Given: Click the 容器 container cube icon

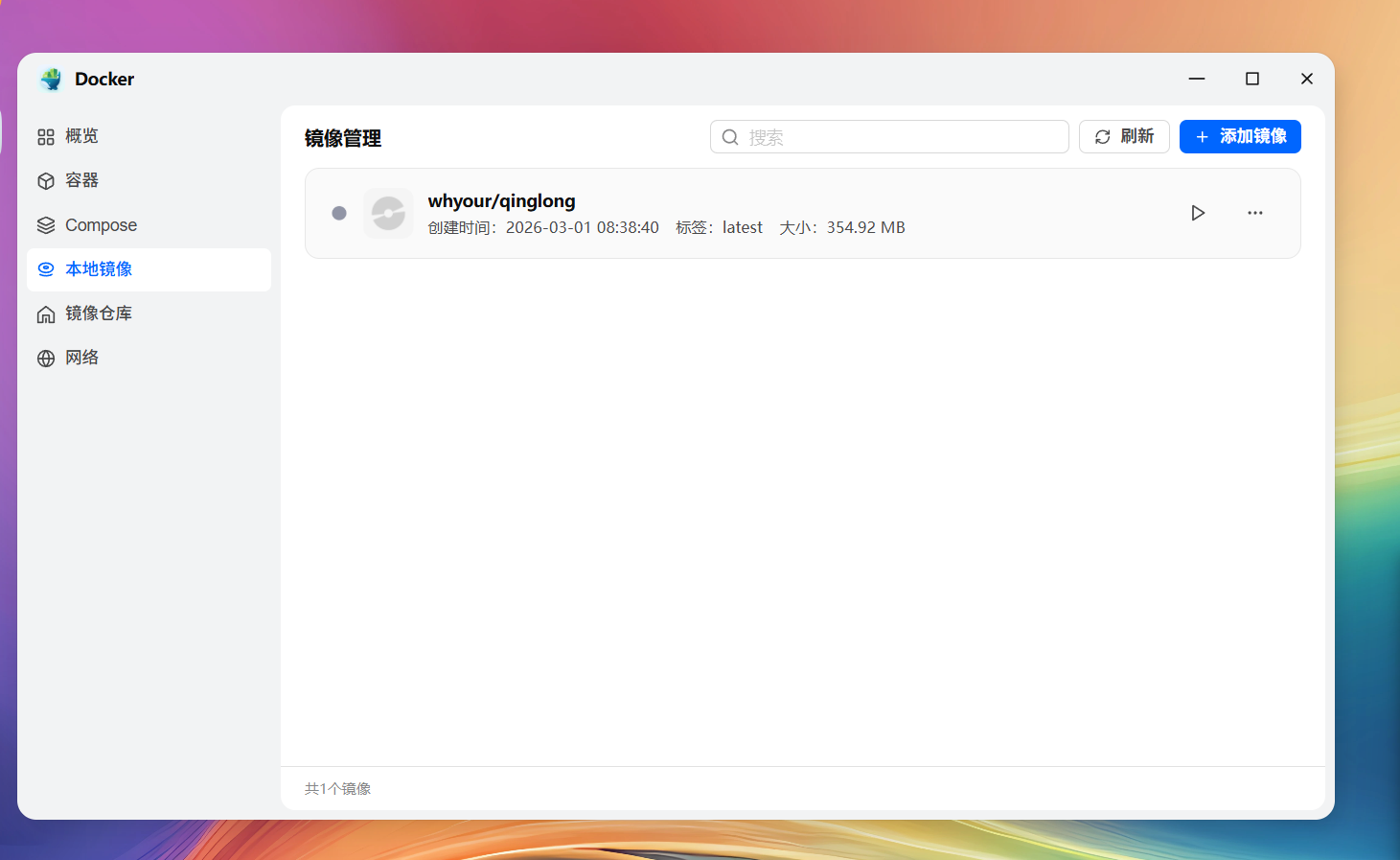Looking at the screenshot, I should pos(46,181).
